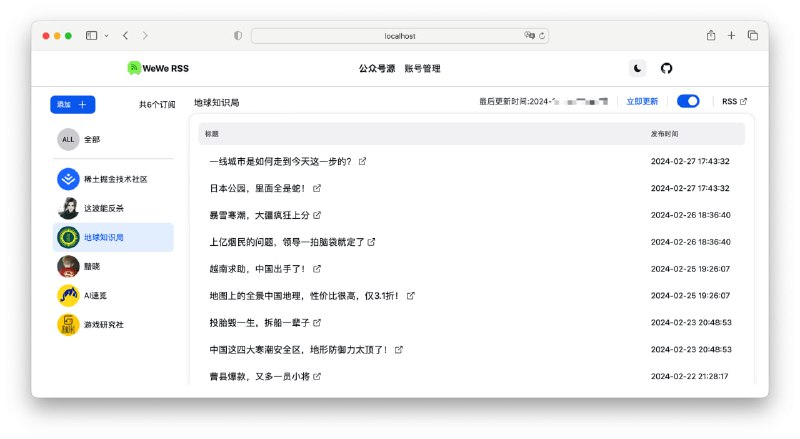The height and width of the screenshot is (439, 800).
Task: Click the WeWe RSS logo
Action: 158,68
